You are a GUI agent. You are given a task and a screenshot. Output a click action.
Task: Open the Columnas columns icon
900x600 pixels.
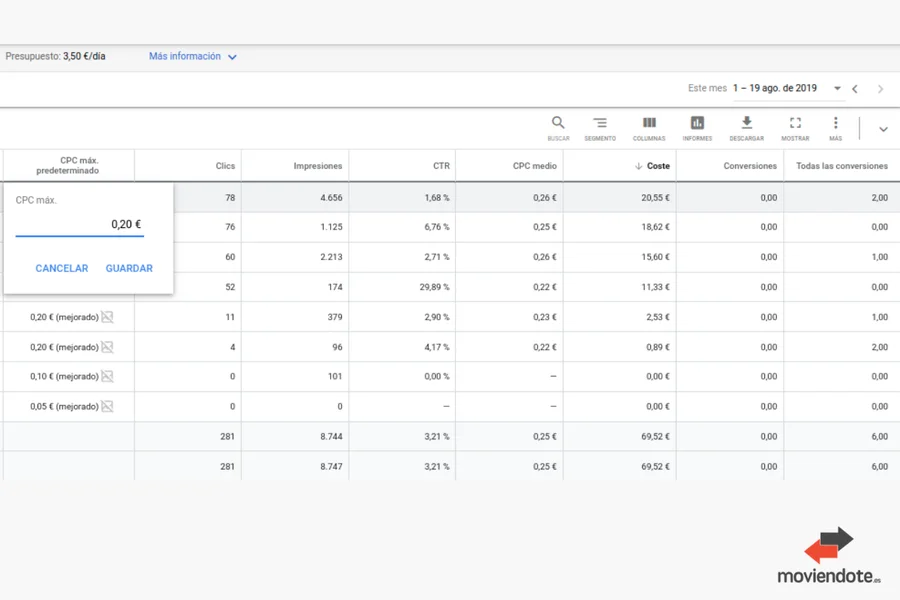[x=649, y=124]
